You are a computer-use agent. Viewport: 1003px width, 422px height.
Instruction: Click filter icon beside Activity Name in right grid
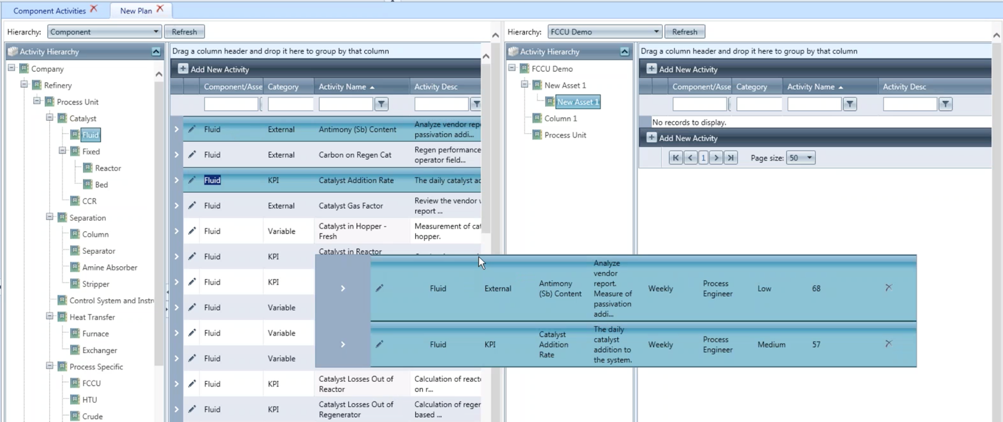click(x=849, y=104)
